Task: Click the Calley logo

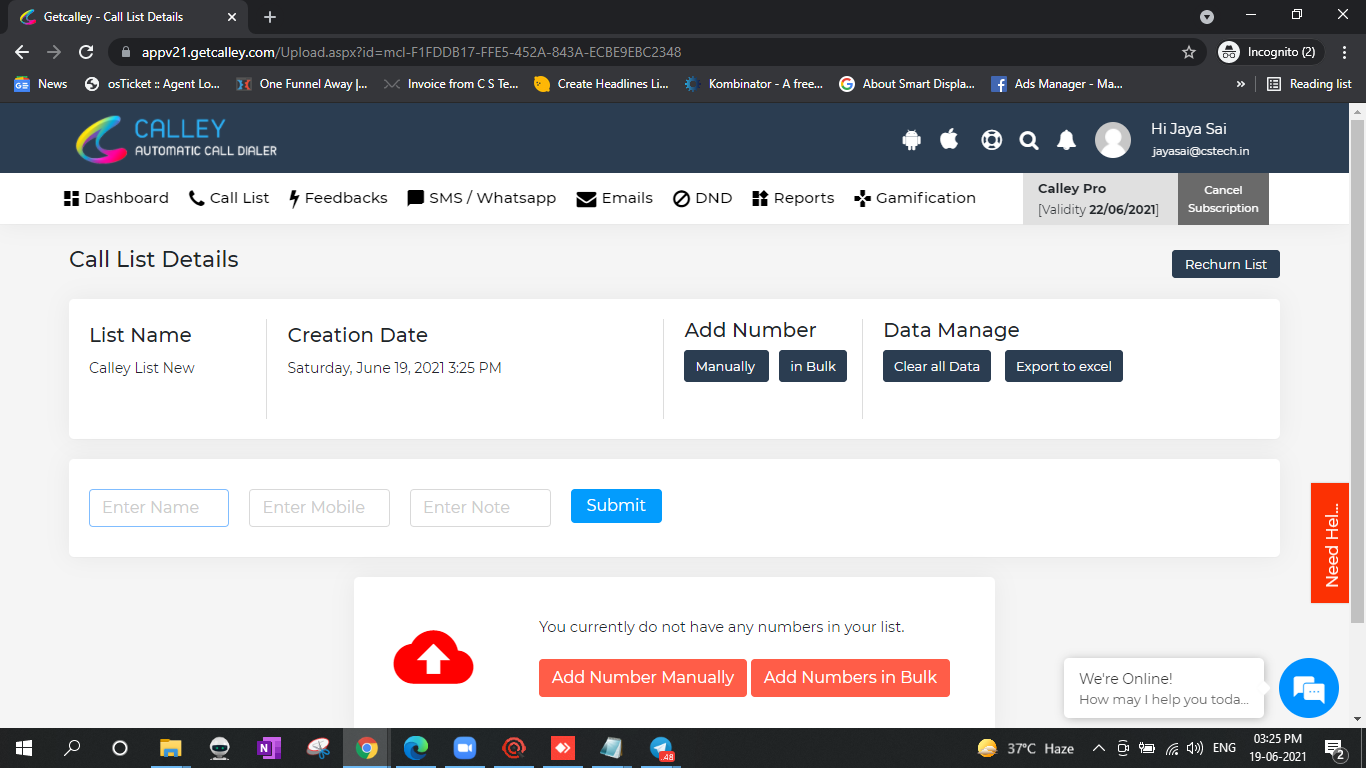Action: point(176,139)
